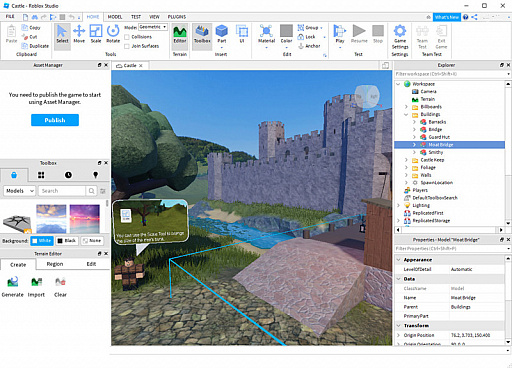Open the Models category dropdown in Toolbox
Image resolution: width=512 pixels, height=368 pixels.
click(x=19, y=191)
